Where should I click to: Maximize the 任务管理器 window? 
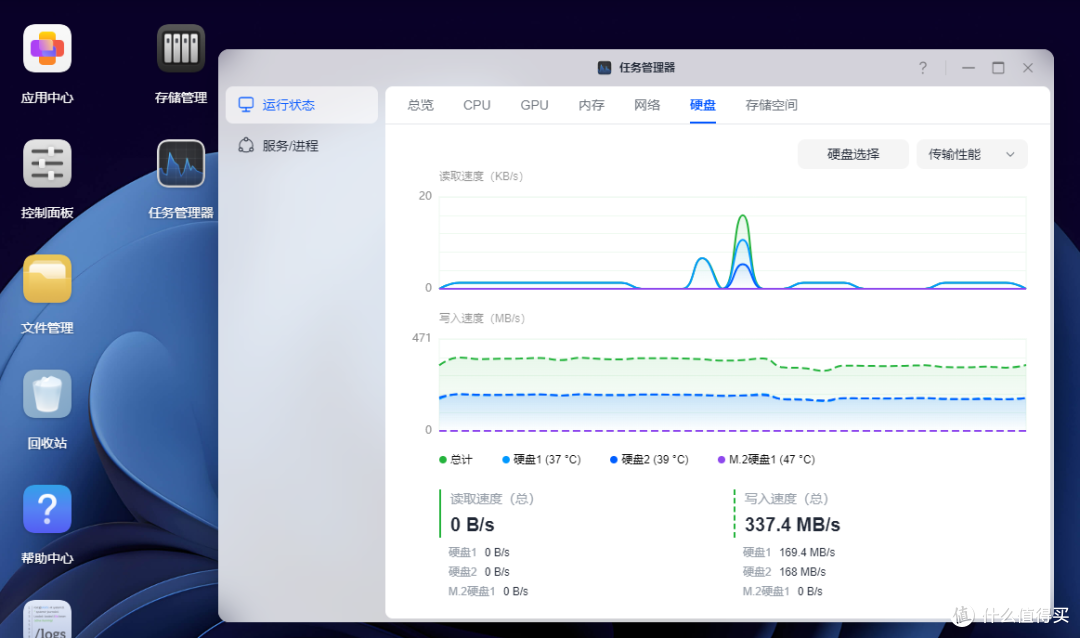(998, 68)
